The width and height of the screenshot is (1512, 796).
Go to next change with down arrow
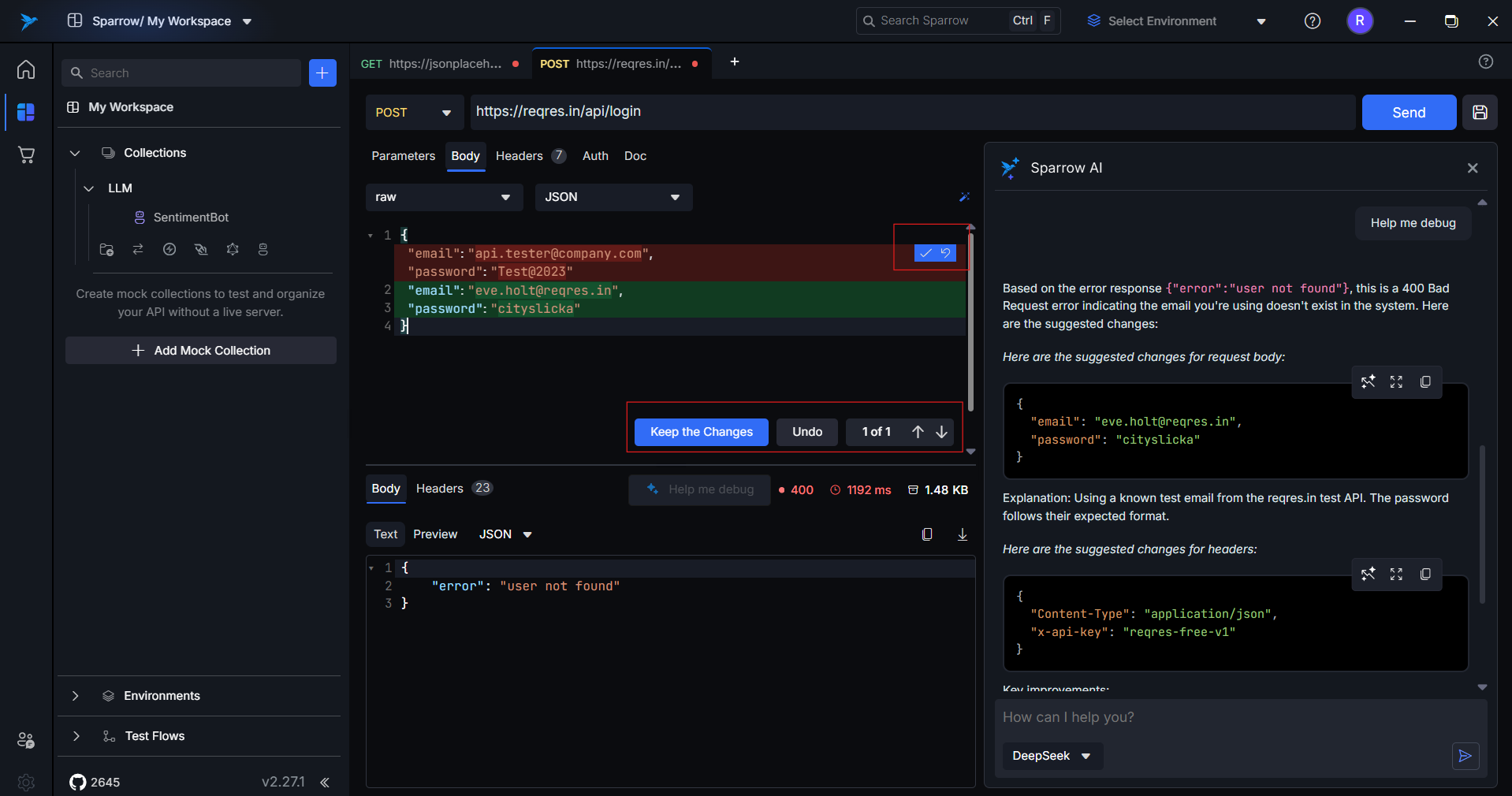pos(941,432)
